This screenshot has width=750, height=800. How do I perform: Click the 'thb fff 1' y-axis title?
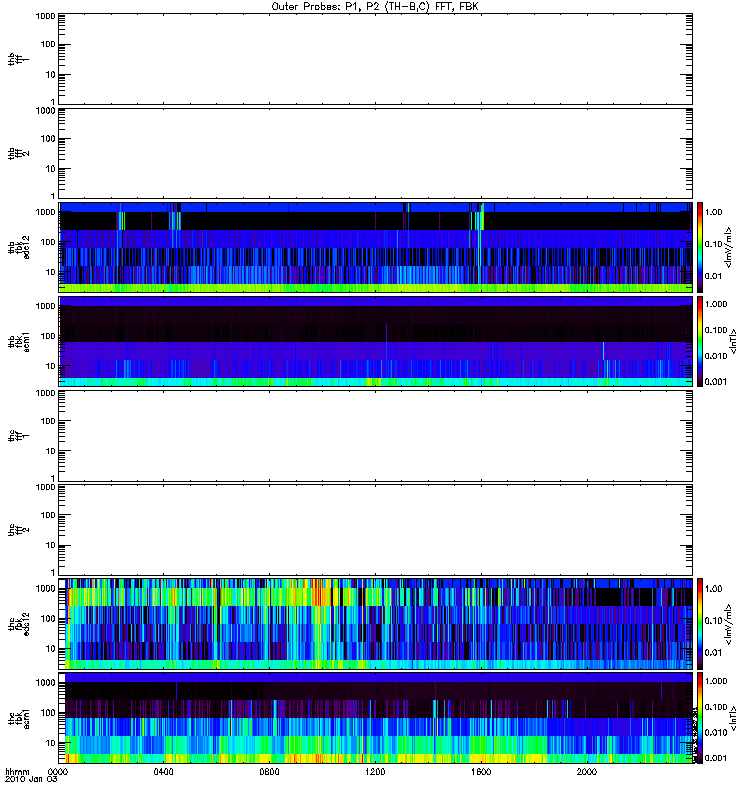coord(18,59)
